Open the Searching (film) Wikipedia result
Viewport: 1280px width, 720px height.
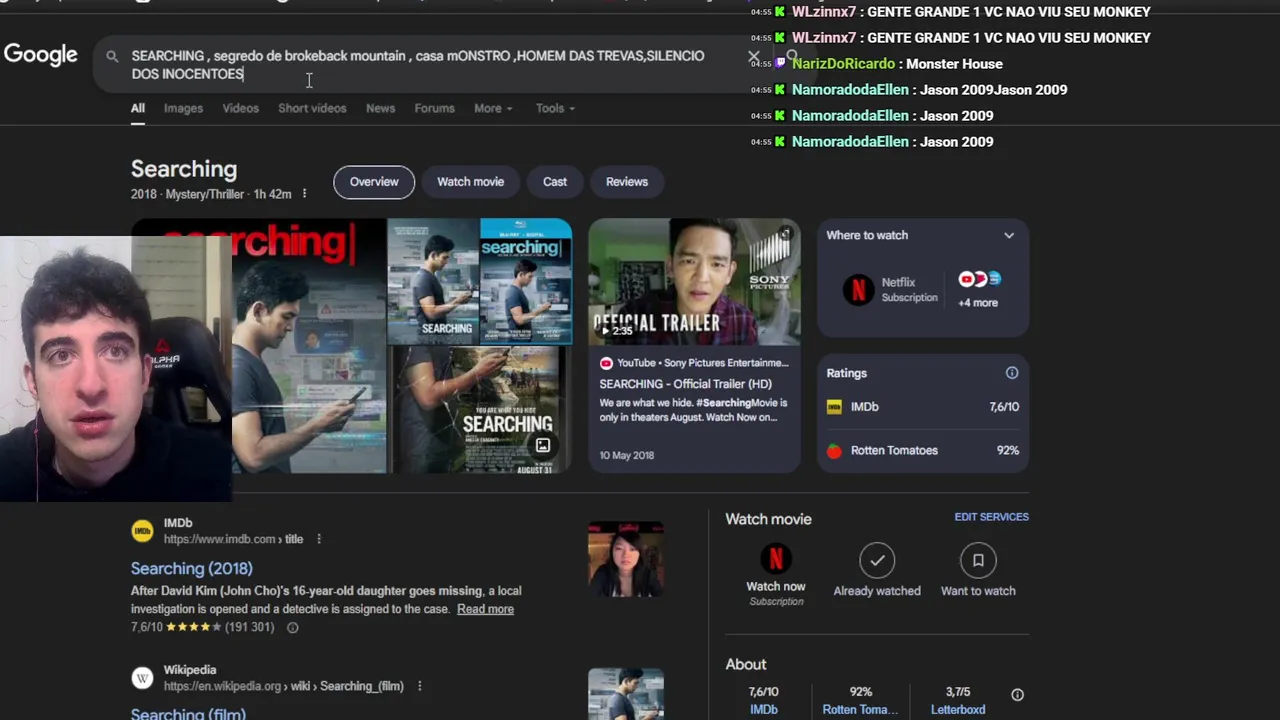pos(188,714)
